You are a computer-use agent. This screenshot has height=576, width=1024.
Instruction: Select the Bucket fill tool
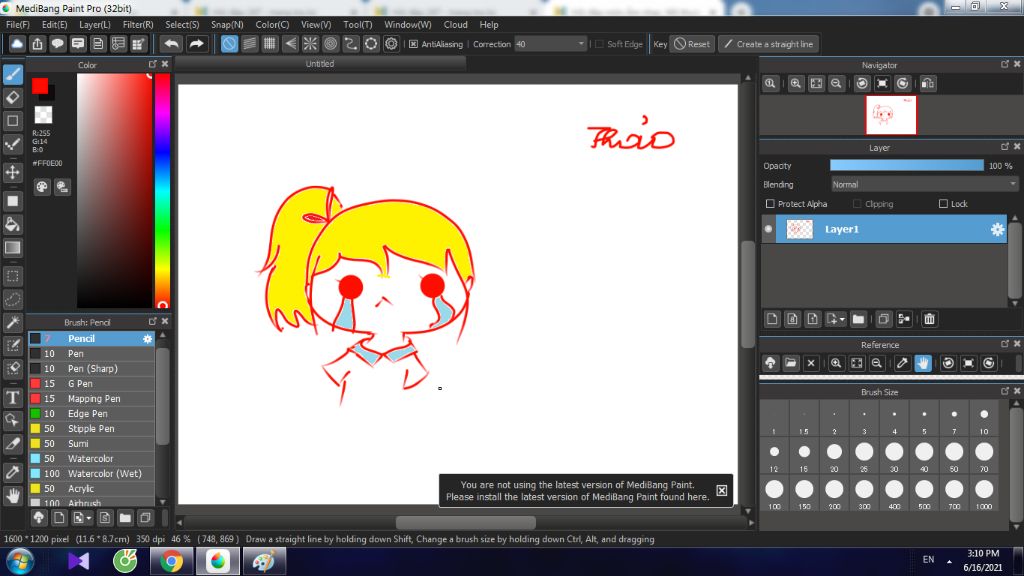click(x=13, y=224)
